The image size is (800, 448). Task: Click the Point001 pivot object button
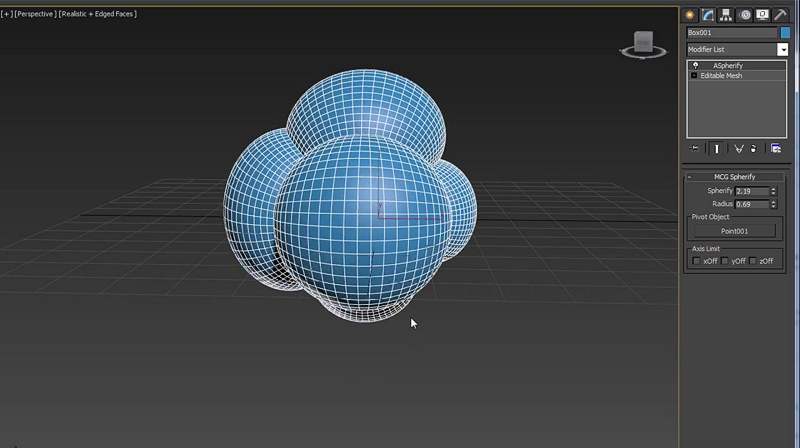click(735, 231)
